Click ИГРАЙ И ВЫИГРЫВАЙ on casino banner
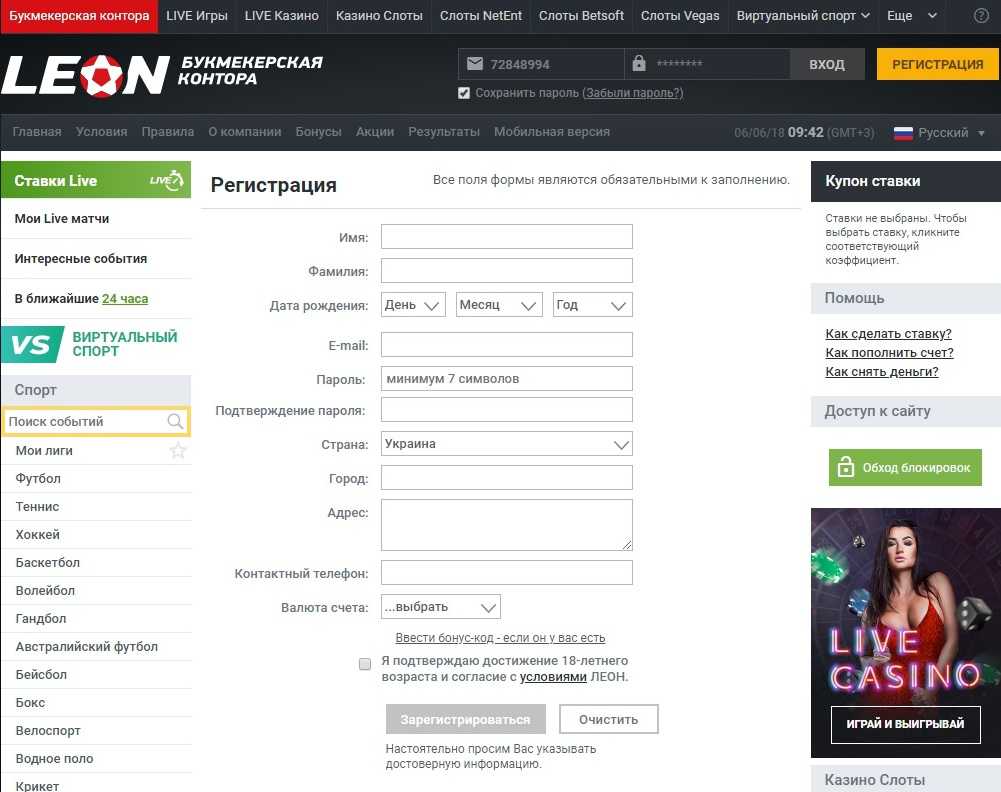1001x792 pixels. [x=905, y=724]
